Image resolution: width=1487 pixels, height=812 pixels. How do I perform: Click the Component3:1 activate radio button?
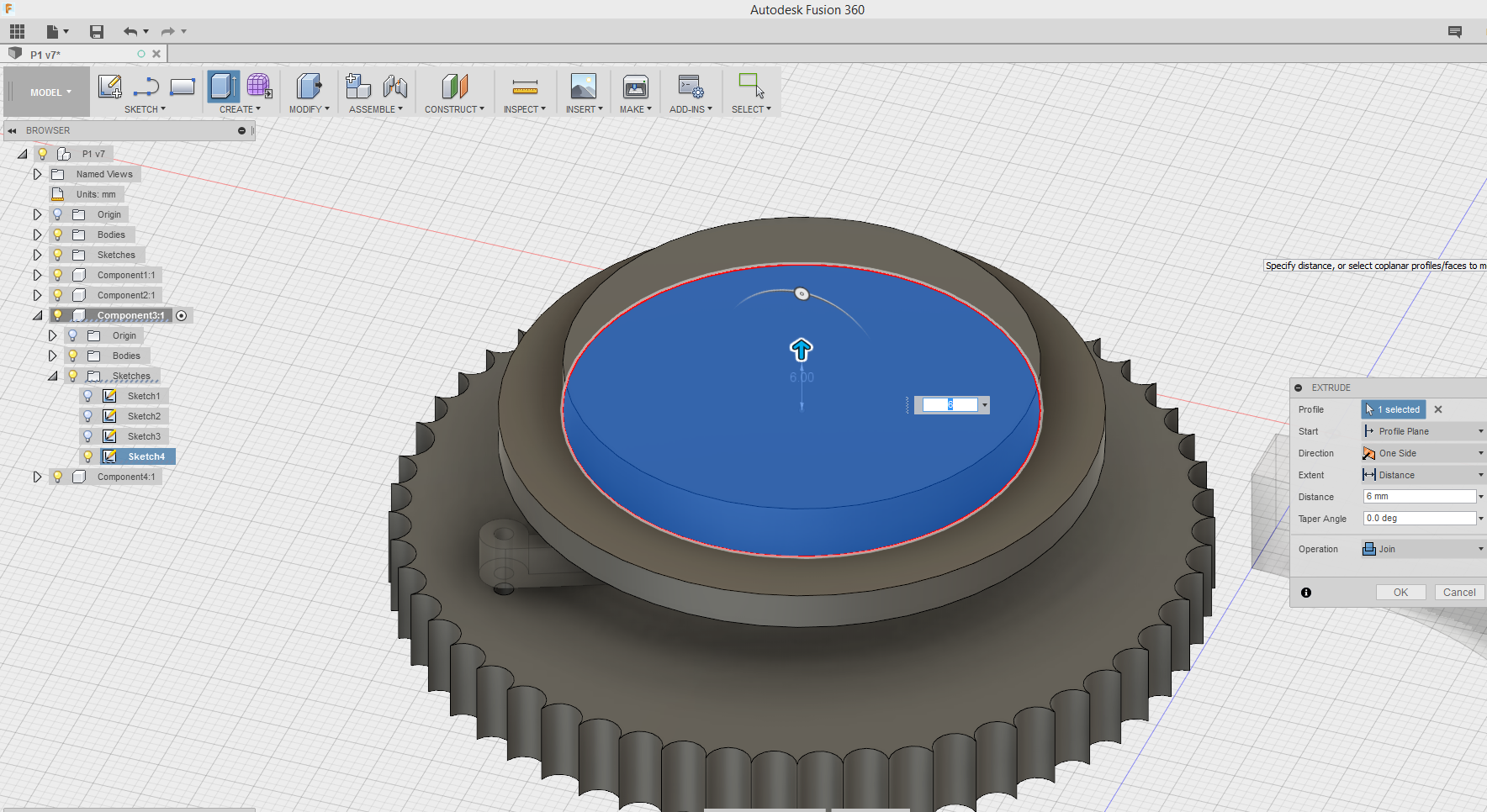pyautogui.click(x=181, y=315)
